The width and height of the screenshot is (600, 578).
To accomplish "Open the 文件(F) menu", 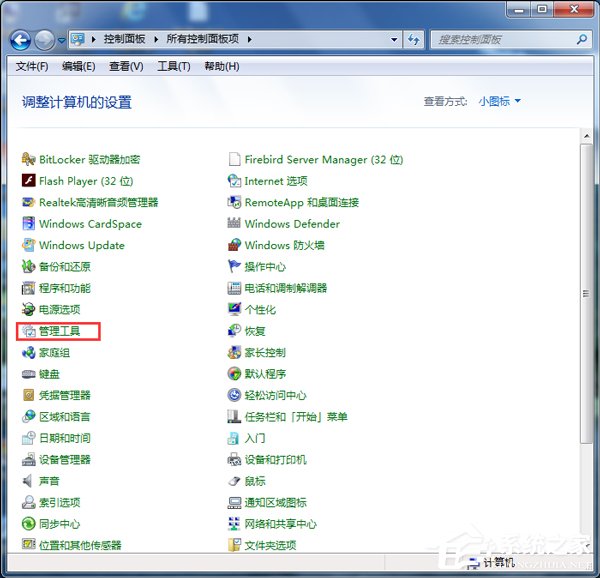I will [32, 66].
